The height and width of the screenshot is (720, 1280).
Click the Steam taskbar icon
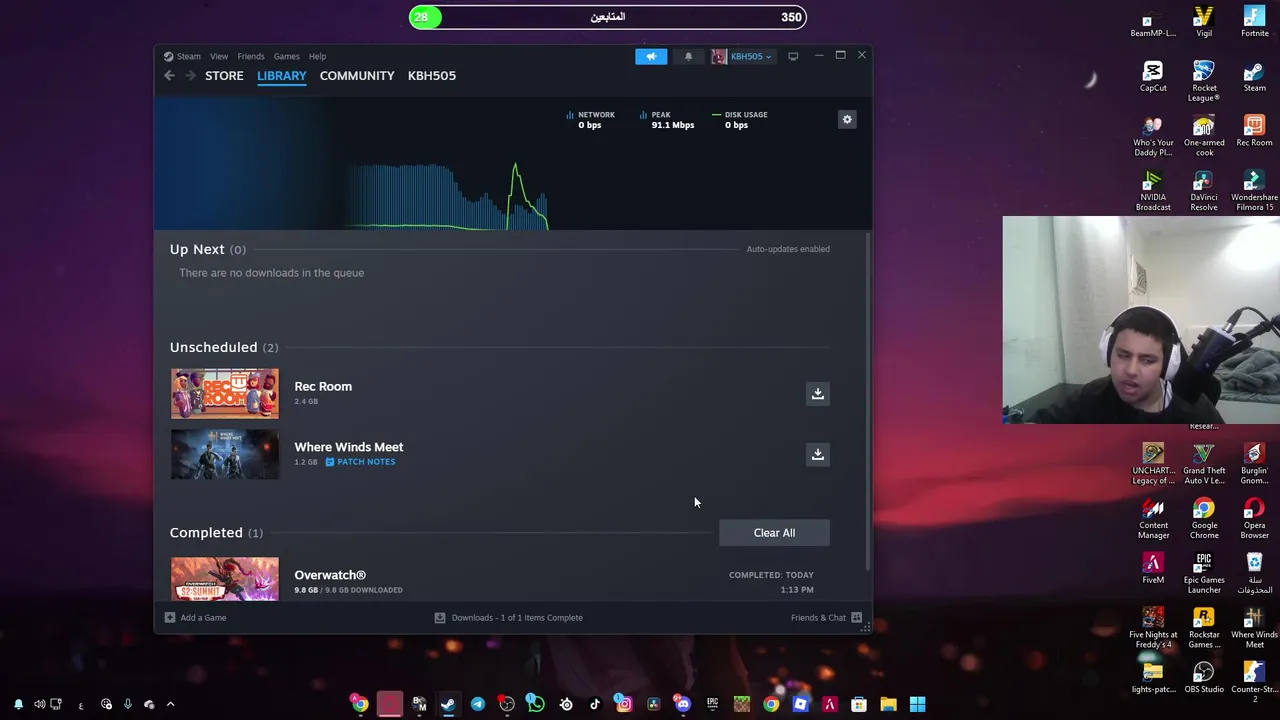(448, 704)
